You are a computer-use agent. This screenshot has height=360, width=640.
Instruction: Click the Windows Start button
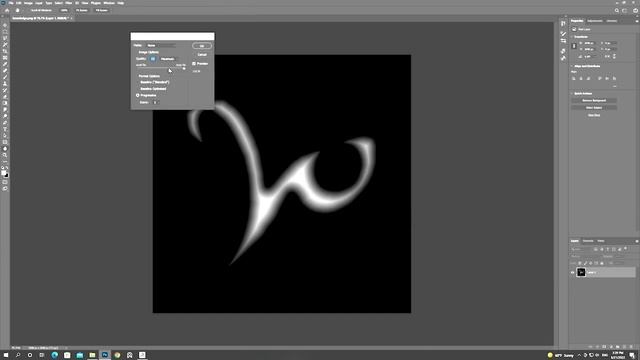coord(6,355)
